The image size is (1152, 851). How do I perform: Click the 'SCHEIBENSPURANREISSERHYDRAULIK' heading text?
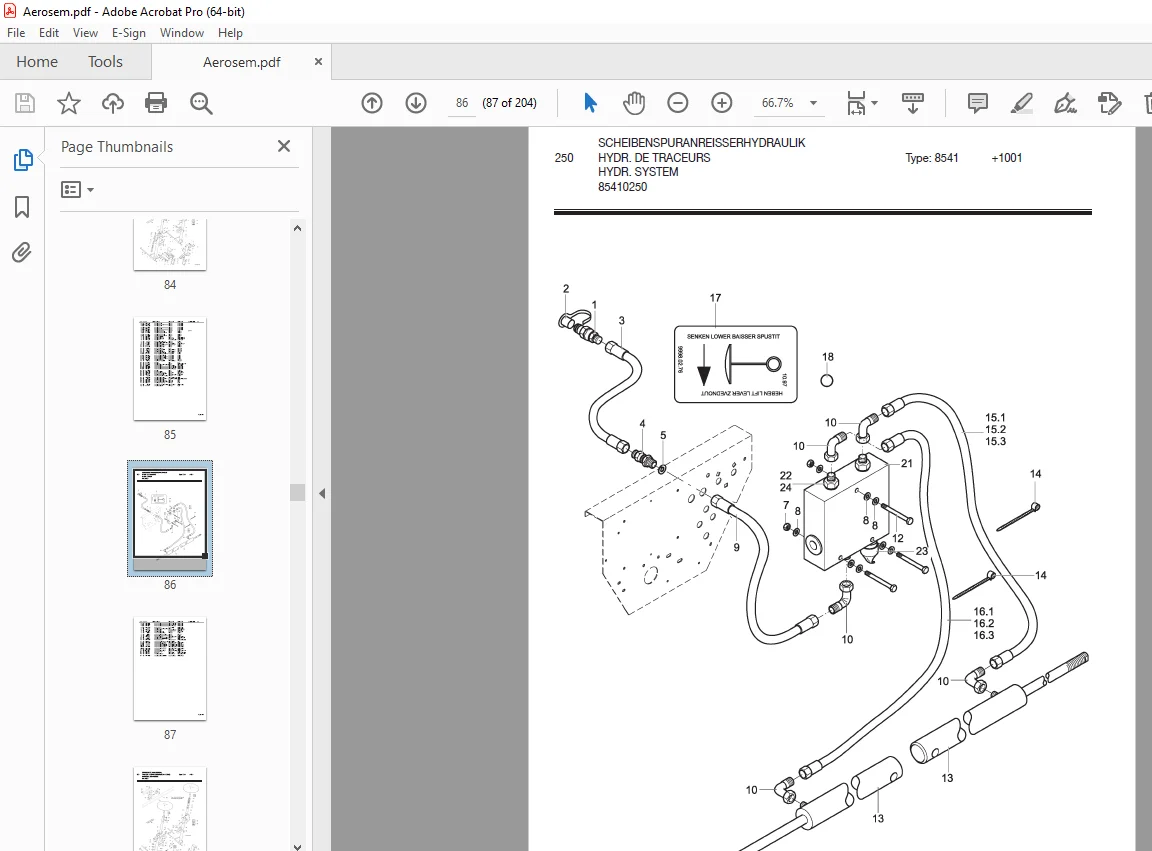point(702,143)
